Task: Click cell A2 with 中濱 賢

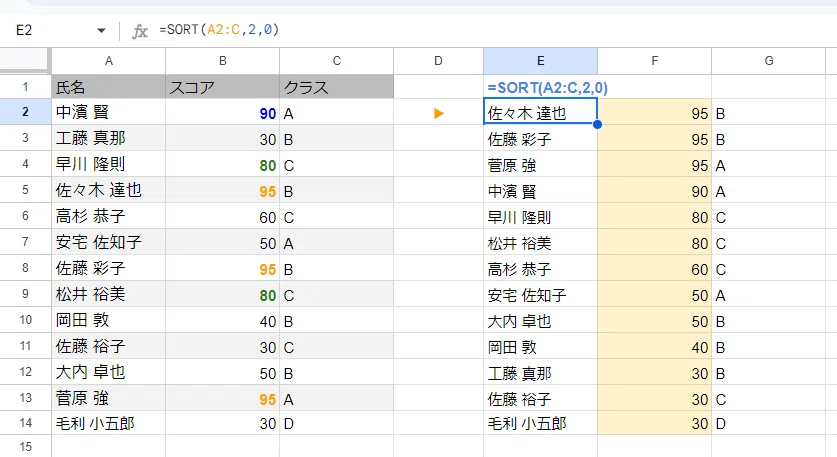Action: 108,112
